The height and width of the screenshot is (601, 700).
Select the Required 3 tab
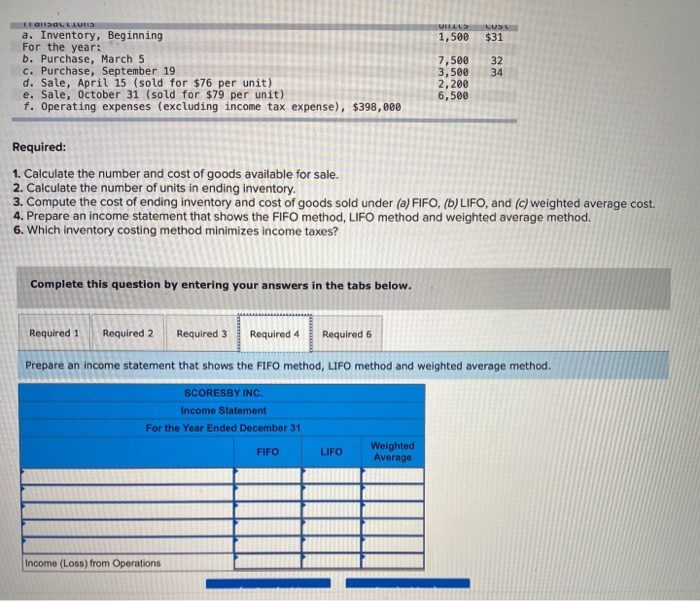[202, 334]
